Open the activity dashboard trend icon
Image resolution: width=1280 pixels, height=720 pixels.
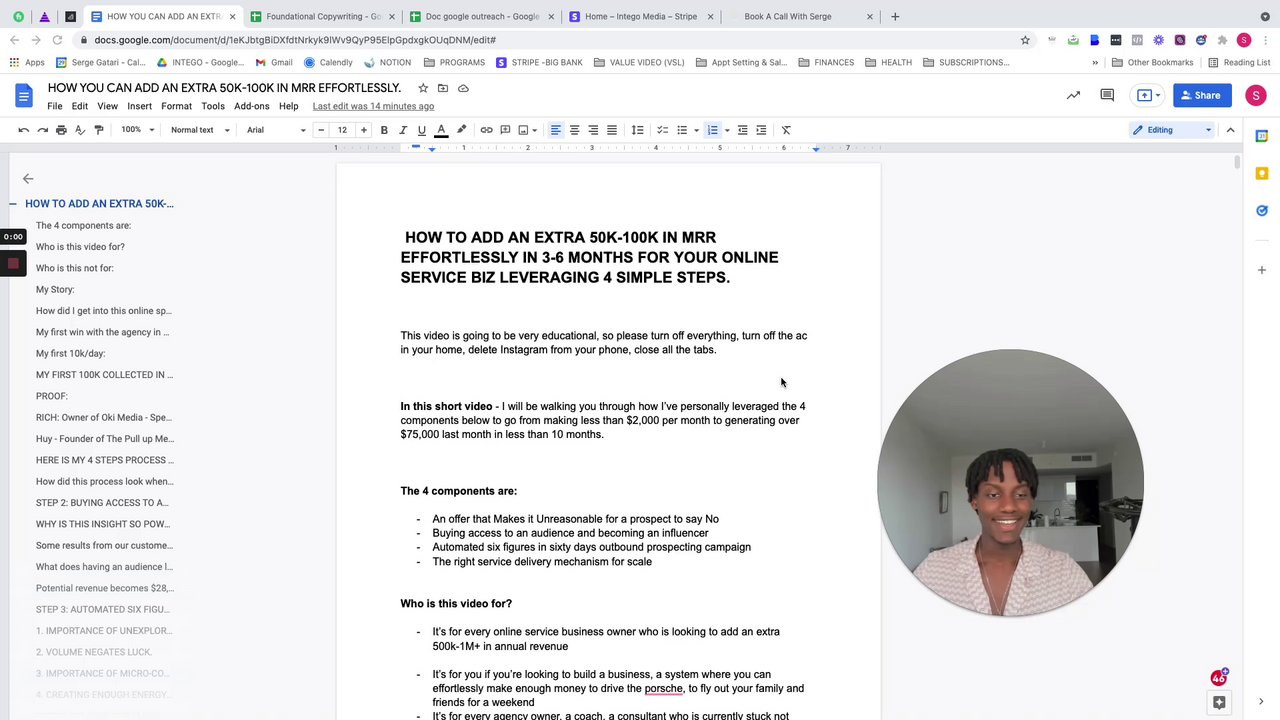(1073, 96)
